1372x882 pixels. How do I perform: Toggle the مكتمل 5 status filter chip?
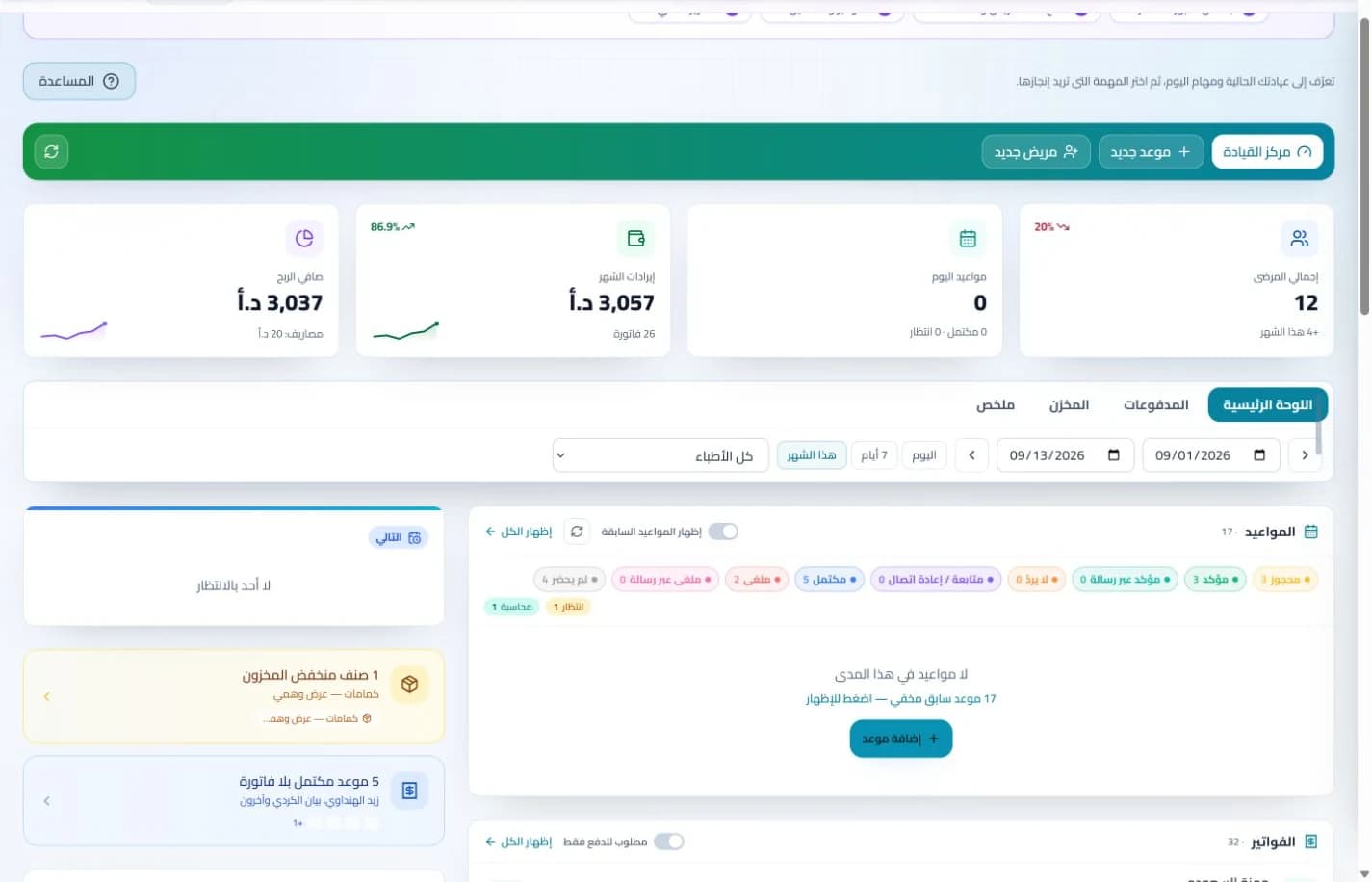829,580
